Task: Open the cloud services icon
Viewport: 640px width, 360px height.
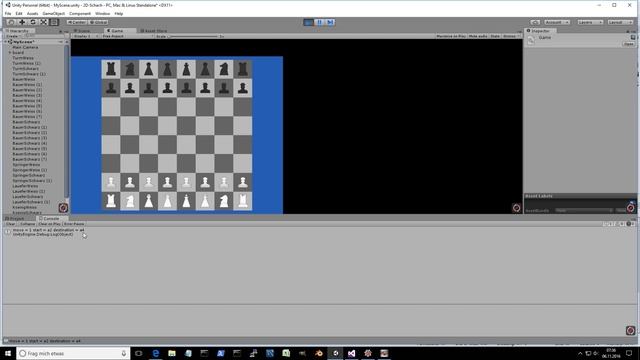Action: point(535,22)
